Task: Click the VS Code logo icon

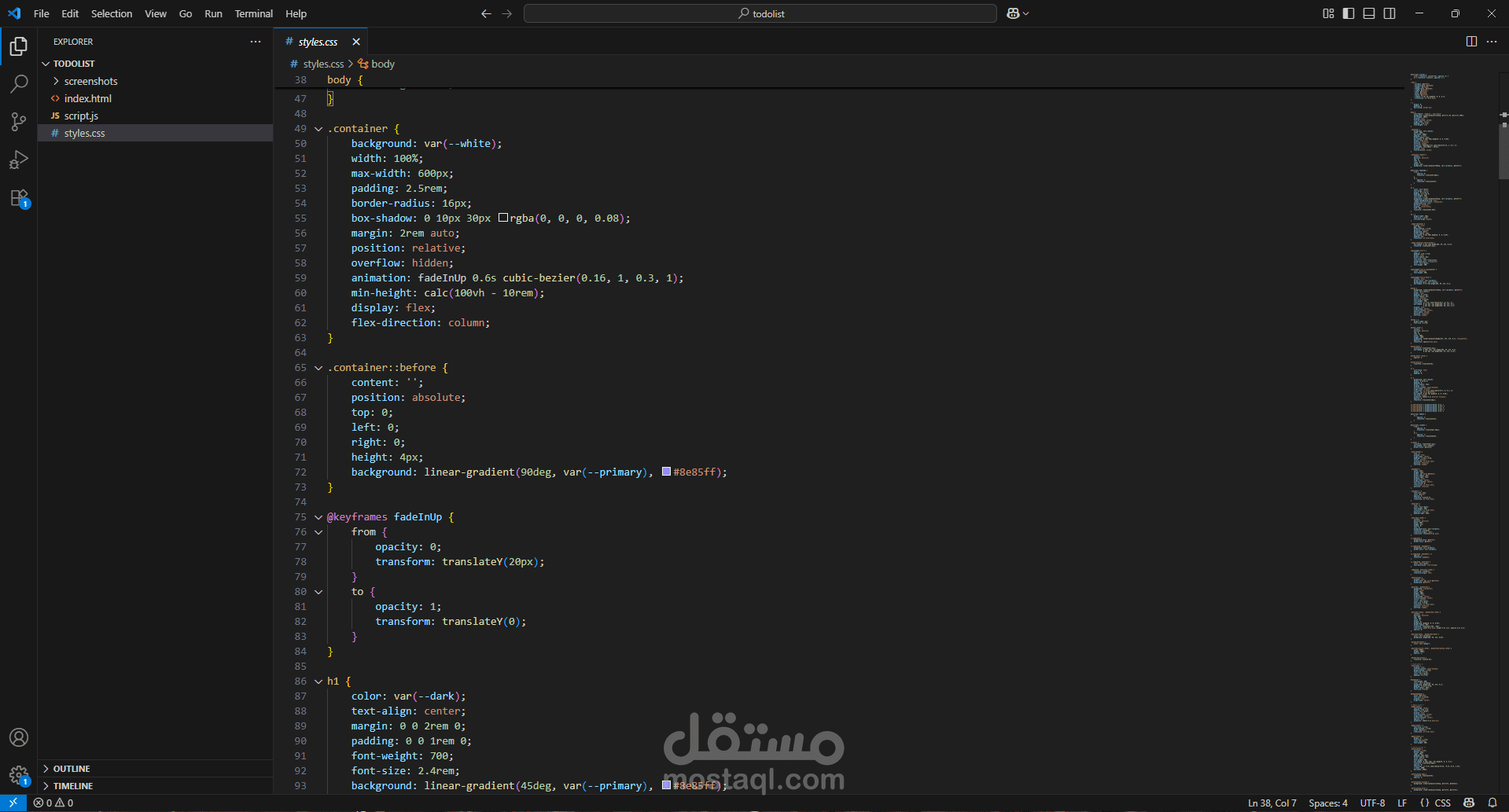Action: tap(14, 13)
